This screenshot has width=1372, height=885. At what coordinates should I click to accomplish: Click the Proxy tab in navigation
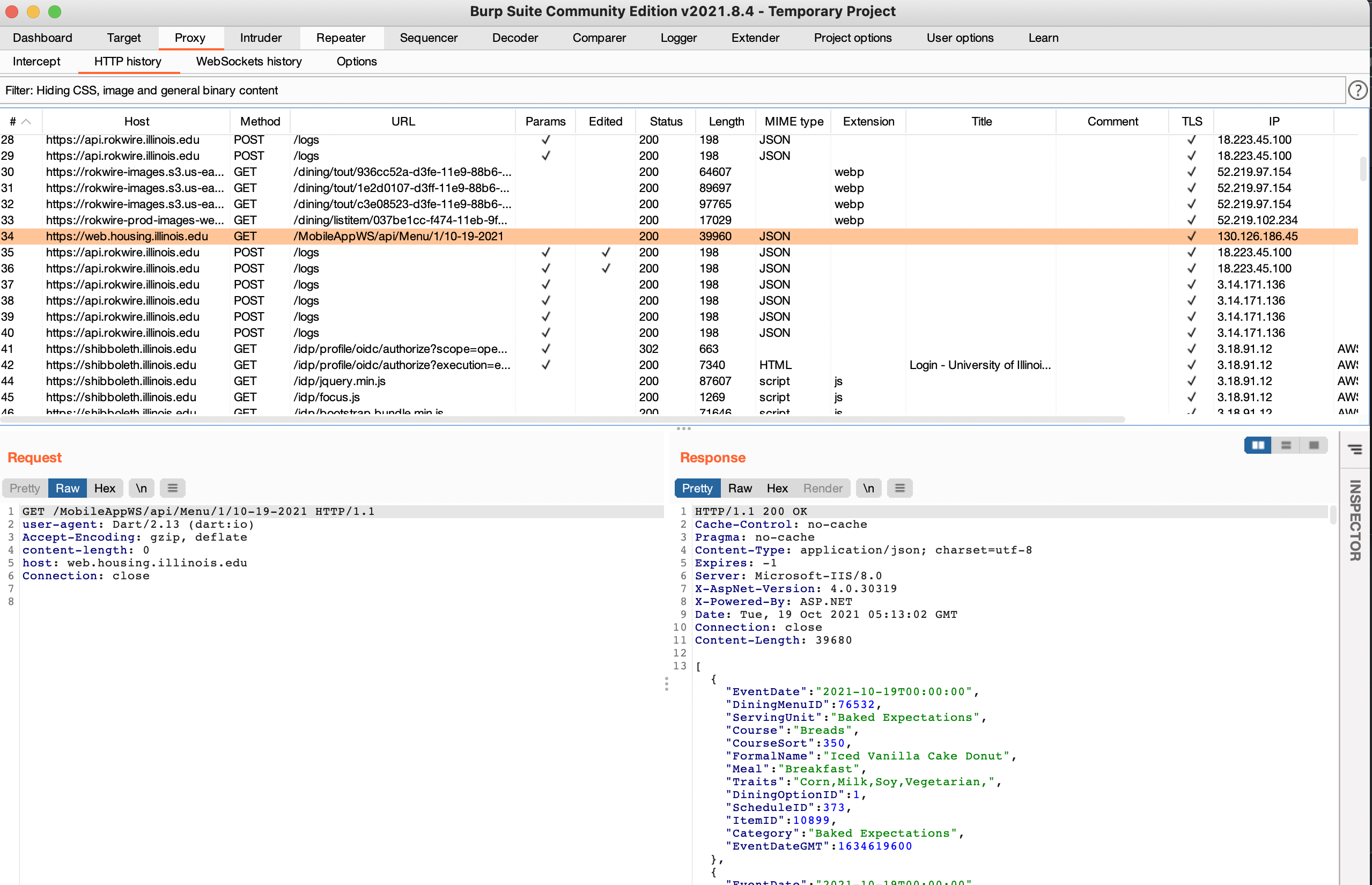pos(189,38)
